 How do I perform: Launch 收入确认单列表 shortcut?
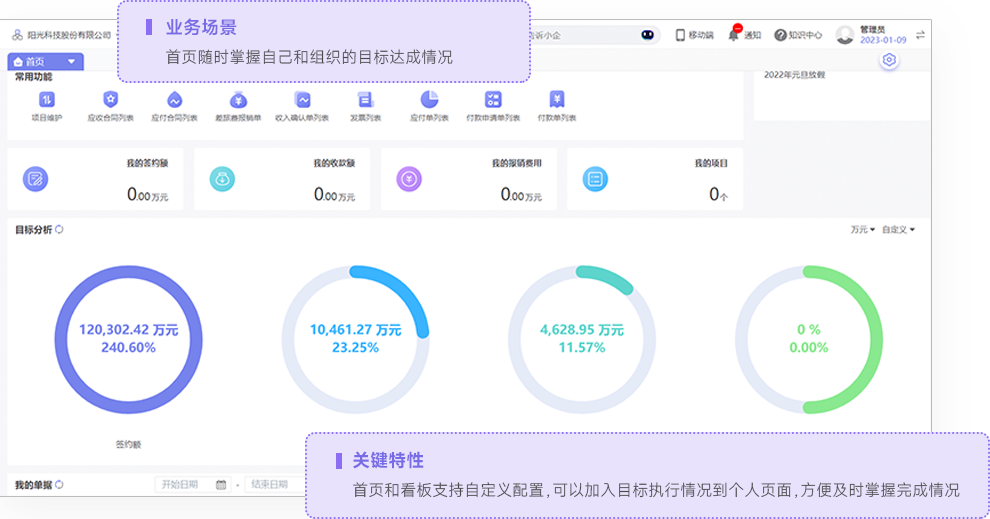(302, 100)
